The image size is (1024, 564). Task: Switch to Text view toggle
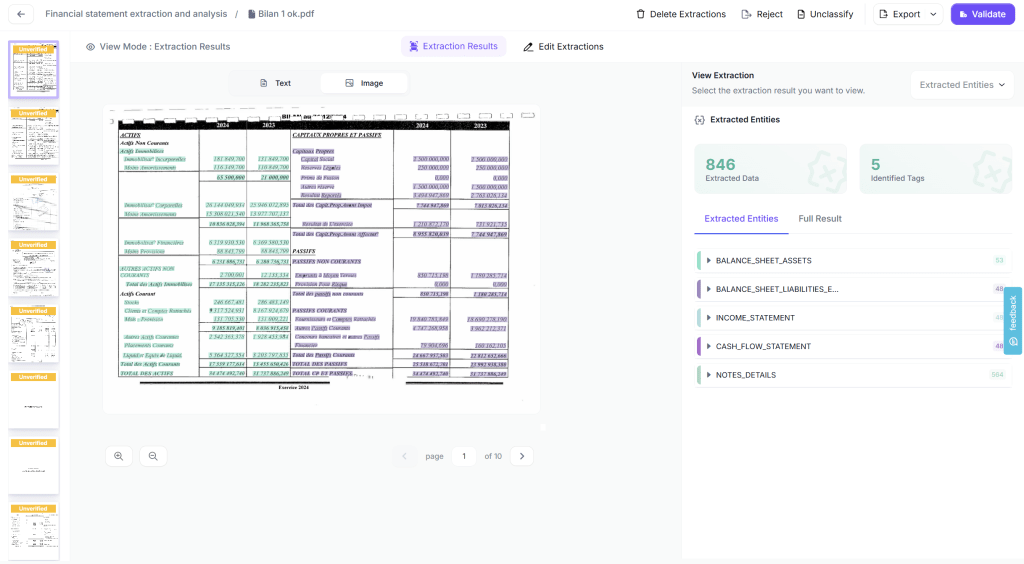pyautogui.click(x=275, y=83)
